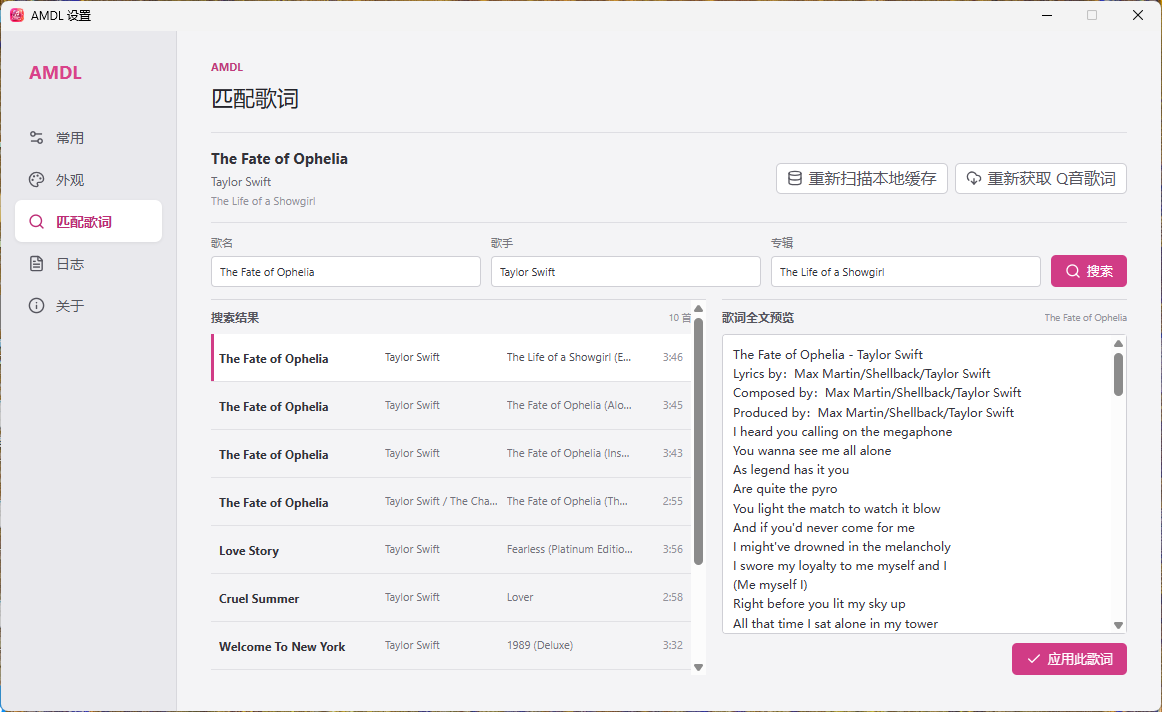Image resolution: width=1162 pixels, height=712 pixels.
Task: Focus the 专辑 input field
Action: point(906,272)
